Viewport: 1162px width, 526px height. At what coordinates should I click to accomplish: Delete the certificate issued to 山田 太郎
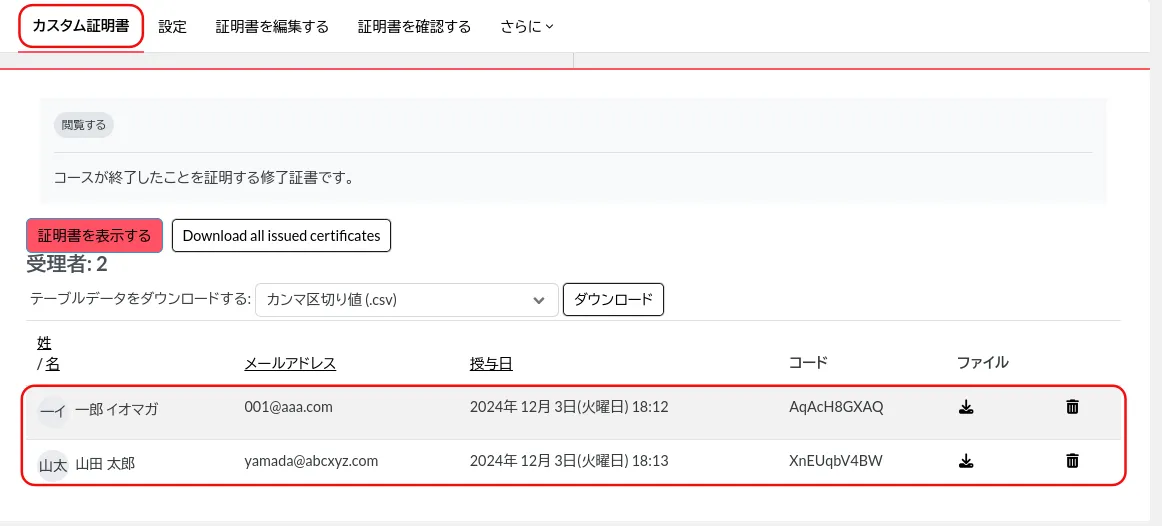1072,461
